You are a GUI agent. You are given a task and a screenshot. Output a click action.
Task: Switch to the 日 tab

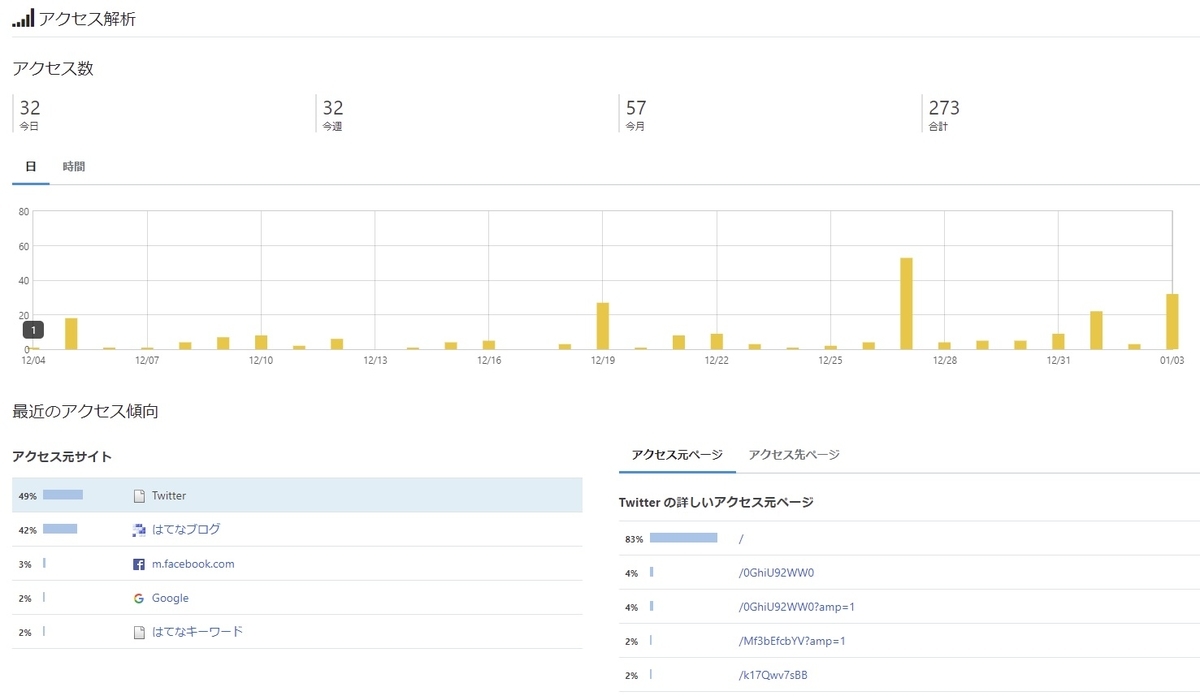31,167
